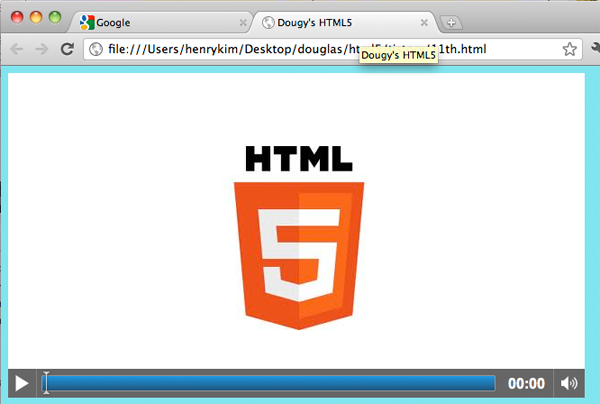Image resolution: width=600 pixels, height=404 pixels.
Task: Click the seek handle at video start
Action: coord(46,383)
